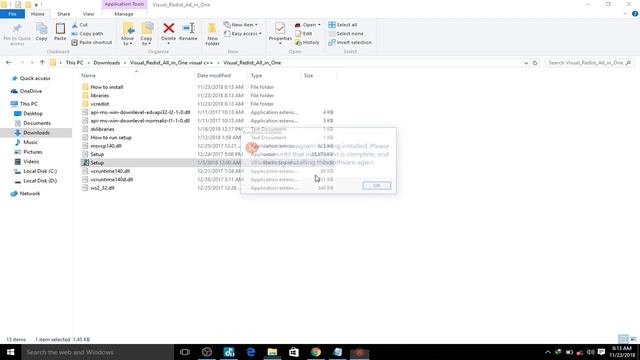
Task: Open Microsoft Store from taskbar
Action: [x=294, y=352]
